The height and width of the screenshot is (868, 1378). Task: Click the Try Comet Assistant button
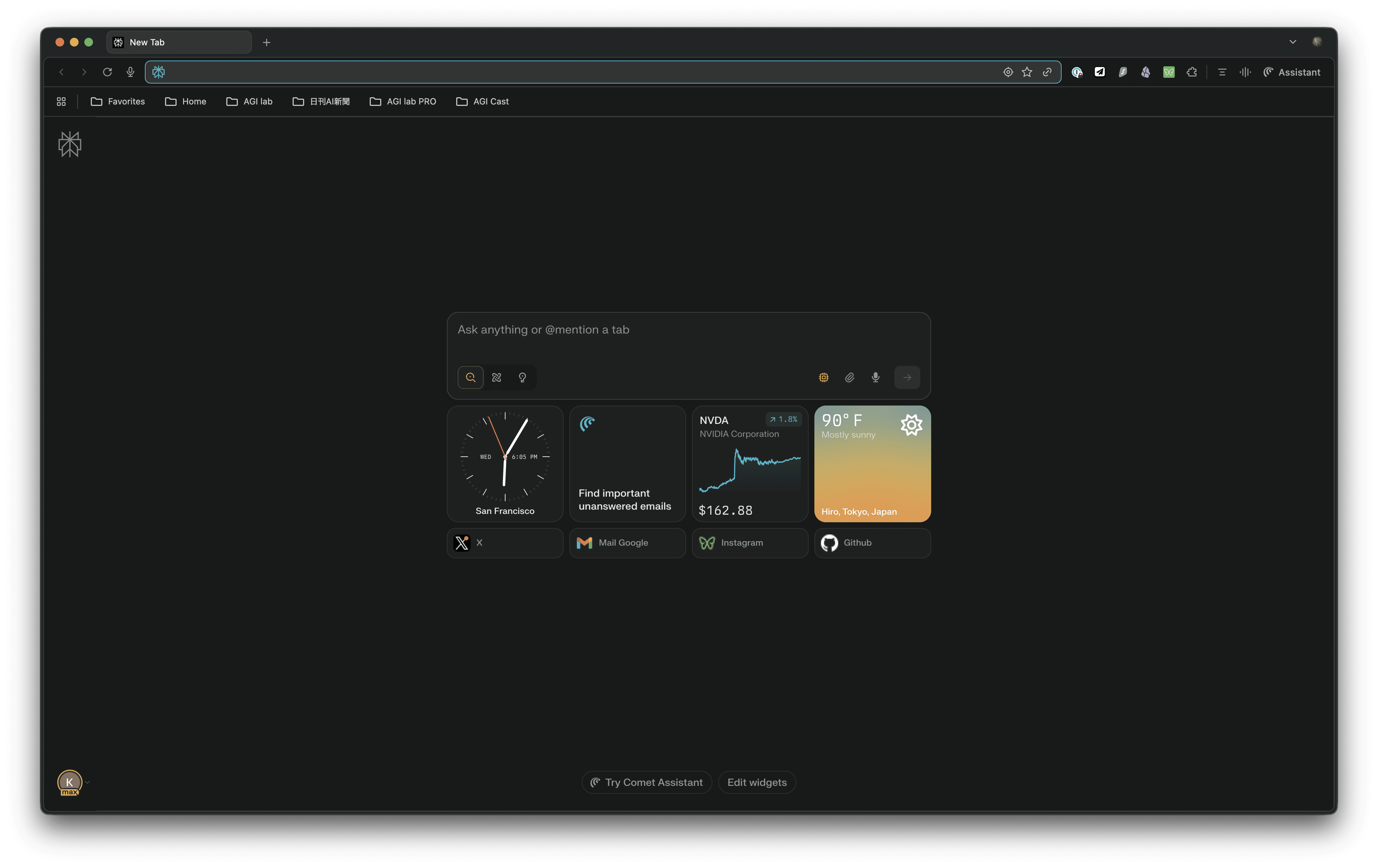(646, 782)
